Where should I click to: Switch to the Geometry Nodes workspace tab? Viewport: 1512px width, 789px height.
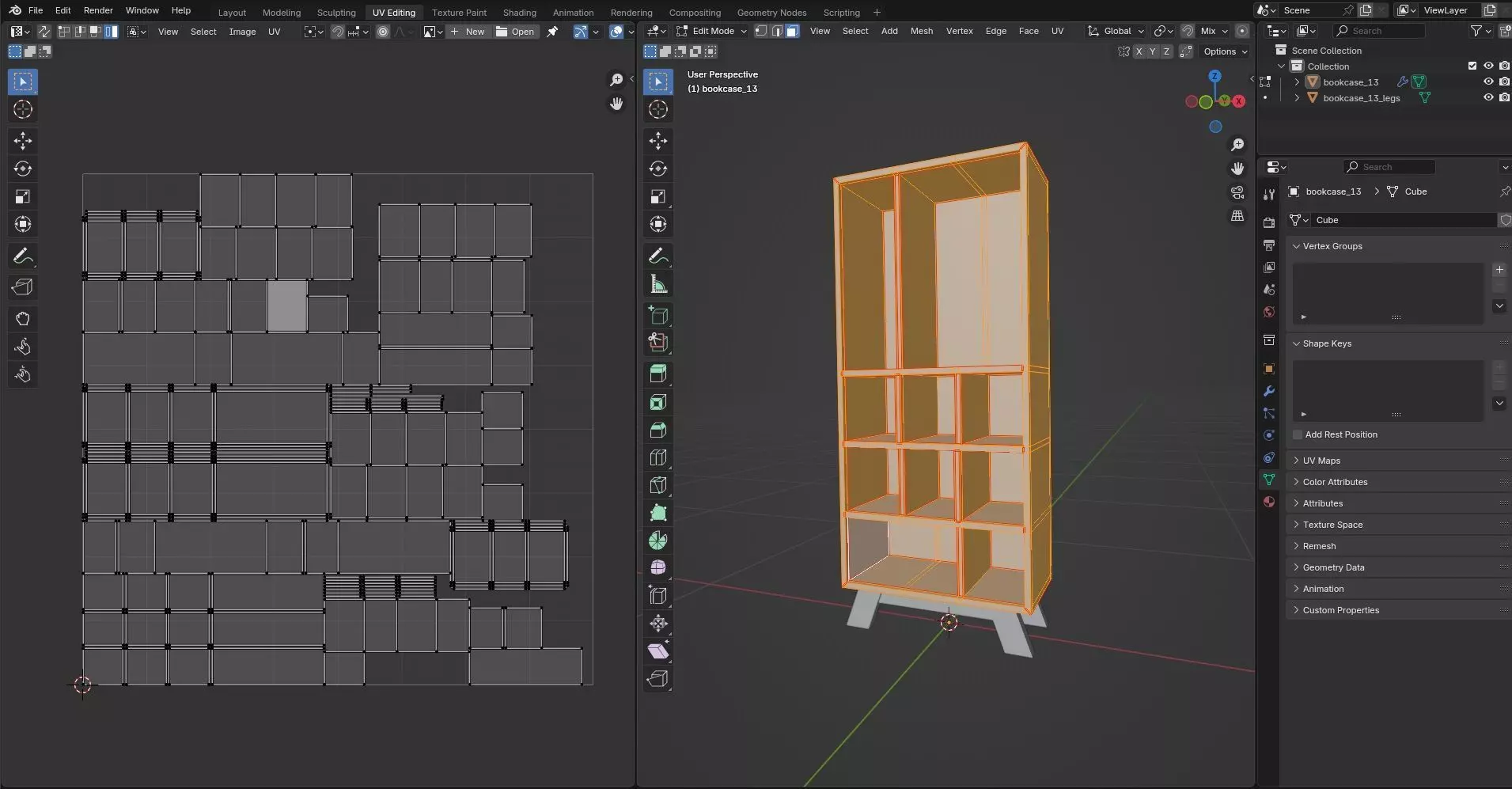[771, 13]
